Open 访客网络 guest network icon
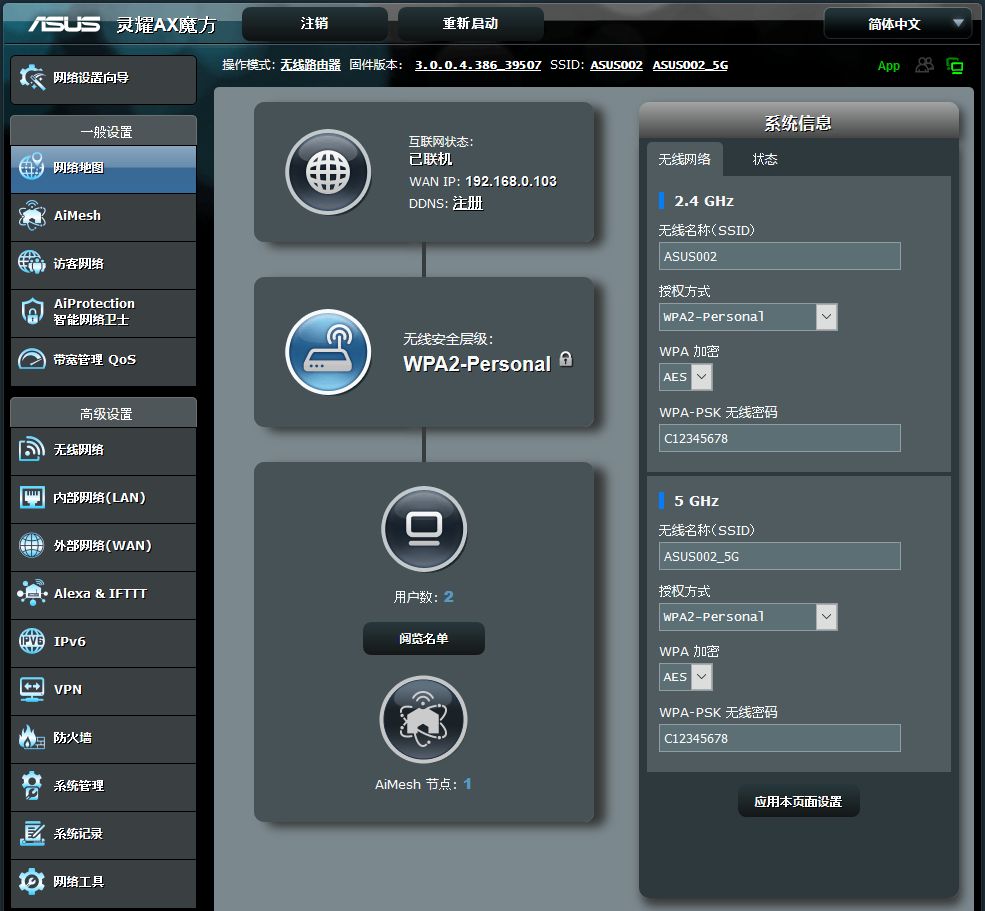The image size is (985, 911). 31,263
